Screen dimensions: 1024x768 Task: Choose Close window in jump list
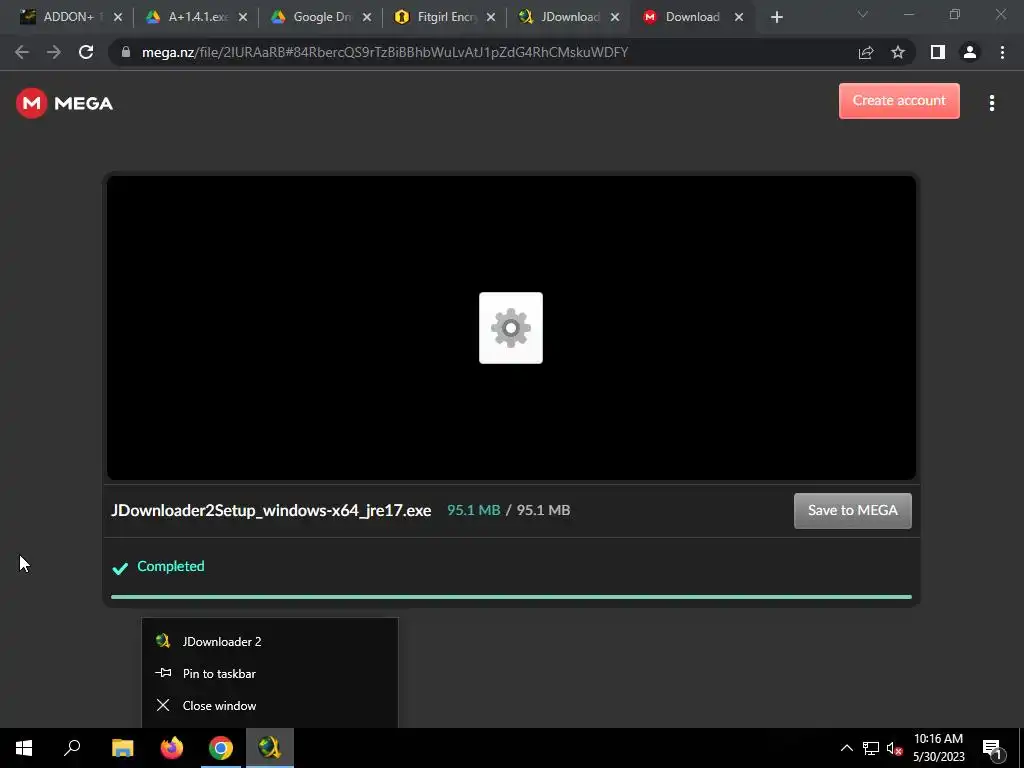click(x=269, y=705)
